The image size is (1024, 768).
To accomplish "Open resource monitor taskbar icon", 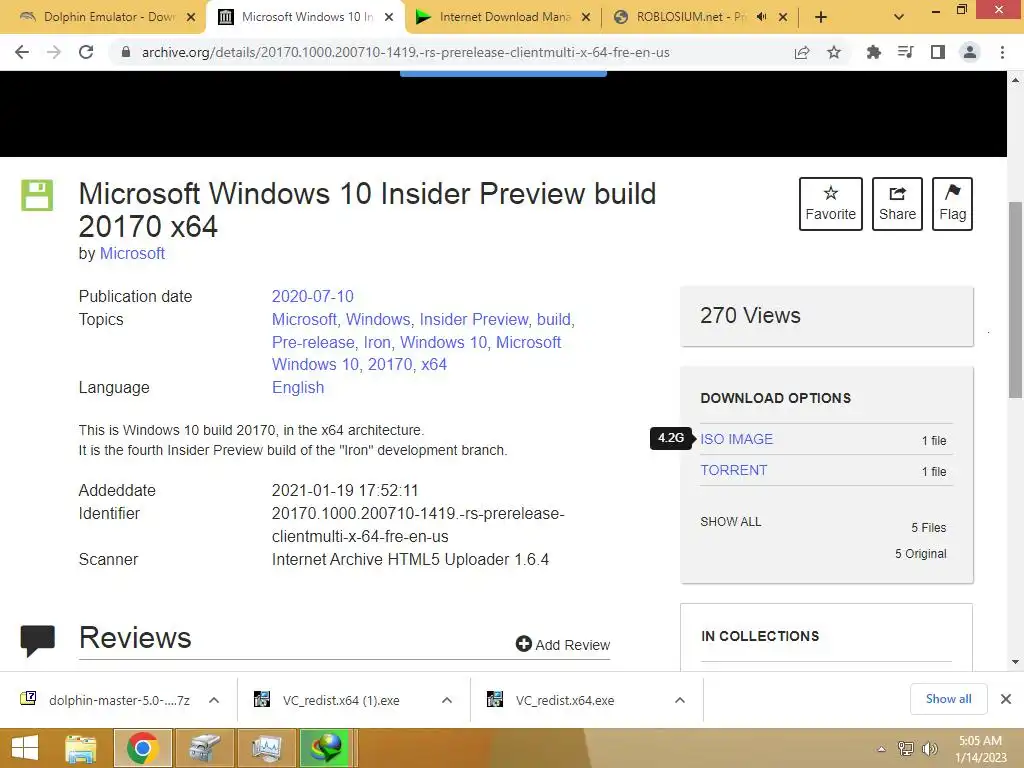I will 266,748.
